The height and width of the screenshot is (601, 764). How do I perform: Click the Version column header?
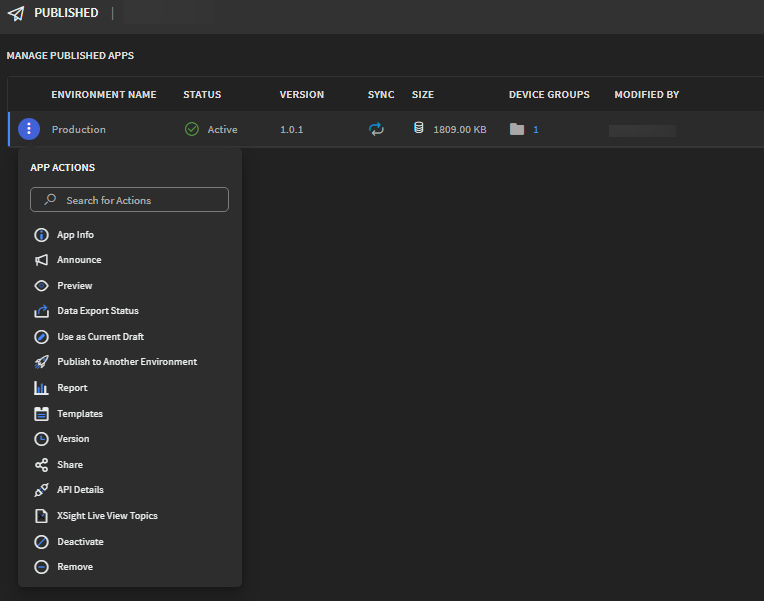coord(302,95)
